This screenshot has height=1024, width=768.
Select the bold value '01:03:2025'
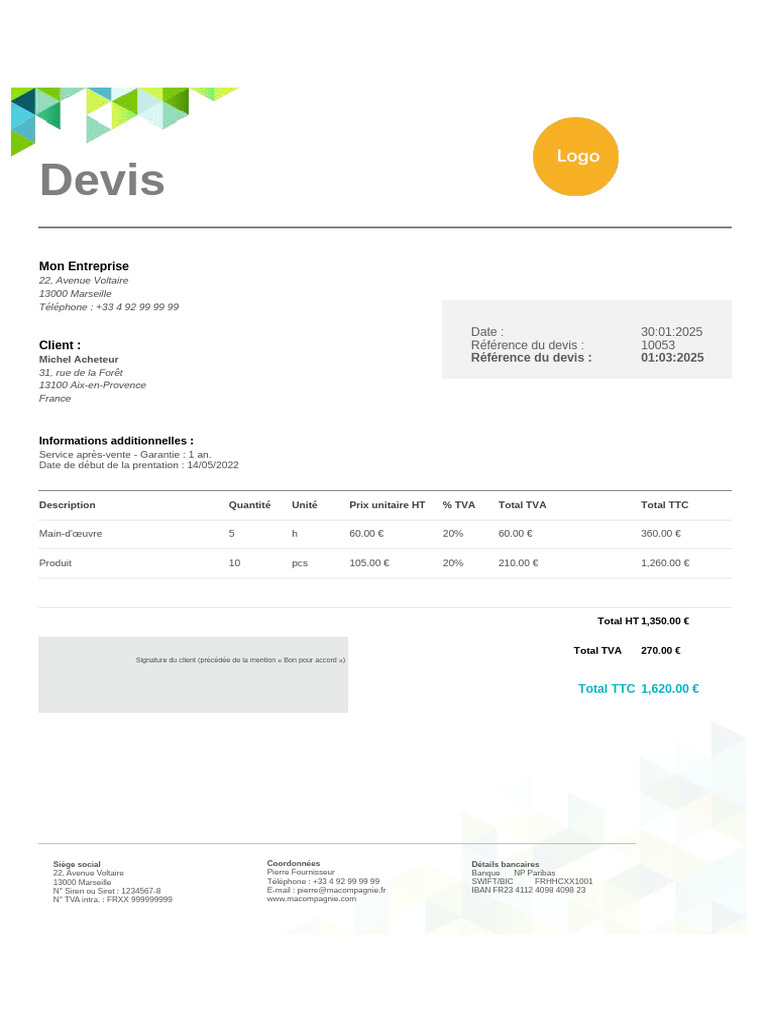tap(672, 357)
